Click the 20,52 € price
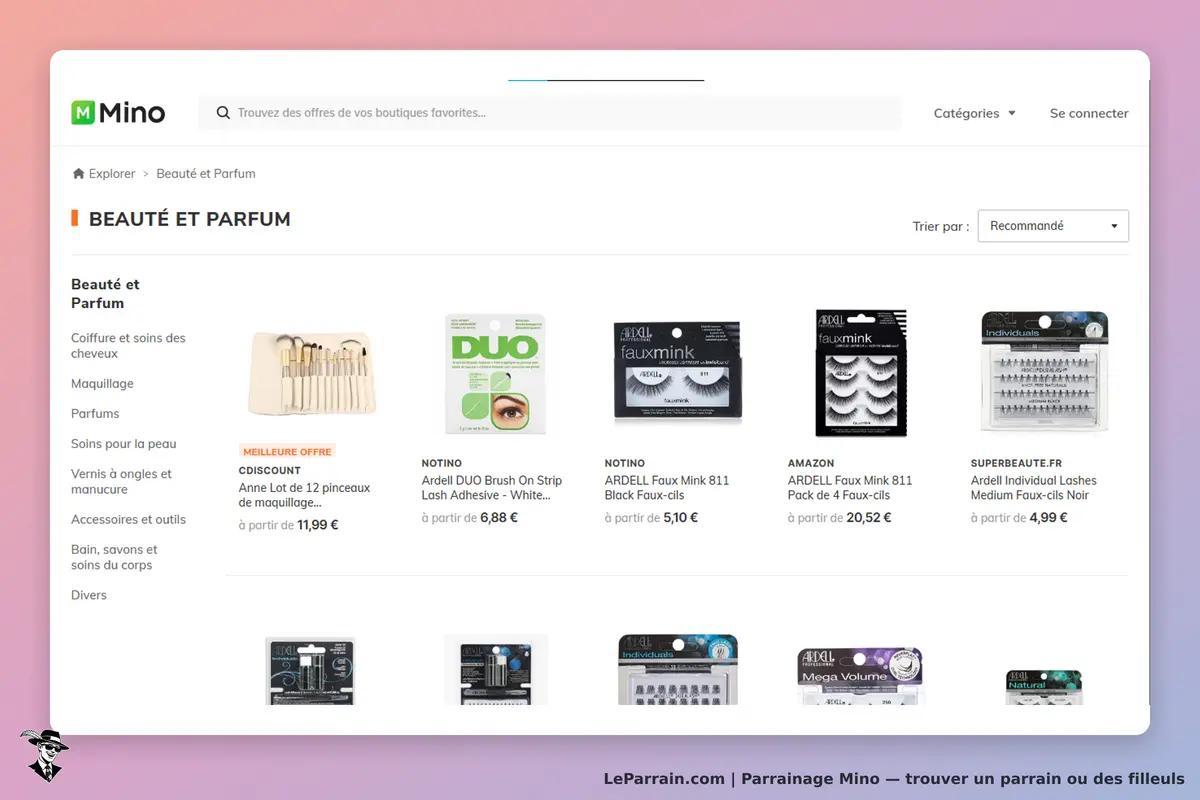This screenshot has width=1200, height=800. pos(868,518)
